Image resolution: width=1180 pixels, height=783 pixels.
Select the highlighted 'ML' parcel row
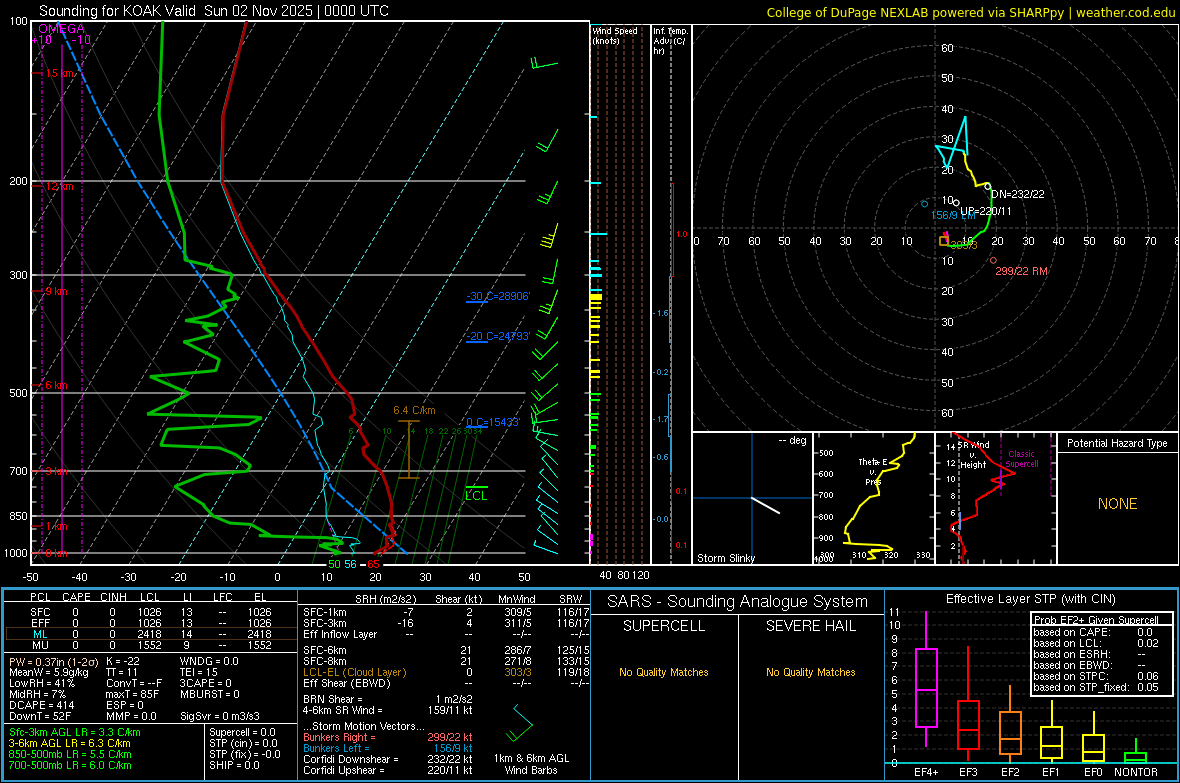point(151,635)
